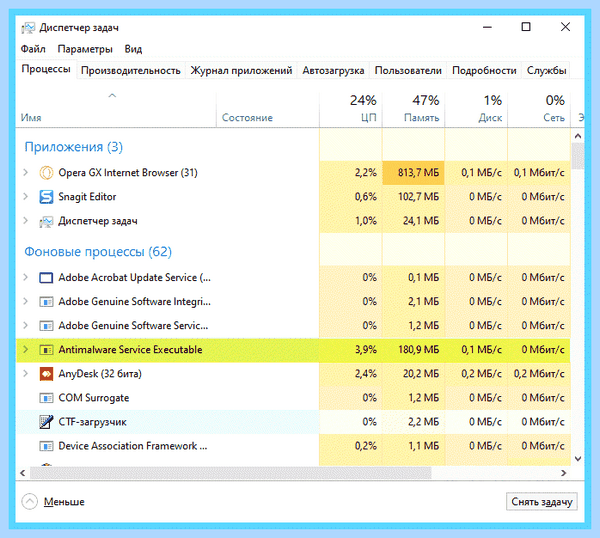Switch to the Производительность tab
The width and height of the screenshot is (600, 538).
(x=130, y=70)
